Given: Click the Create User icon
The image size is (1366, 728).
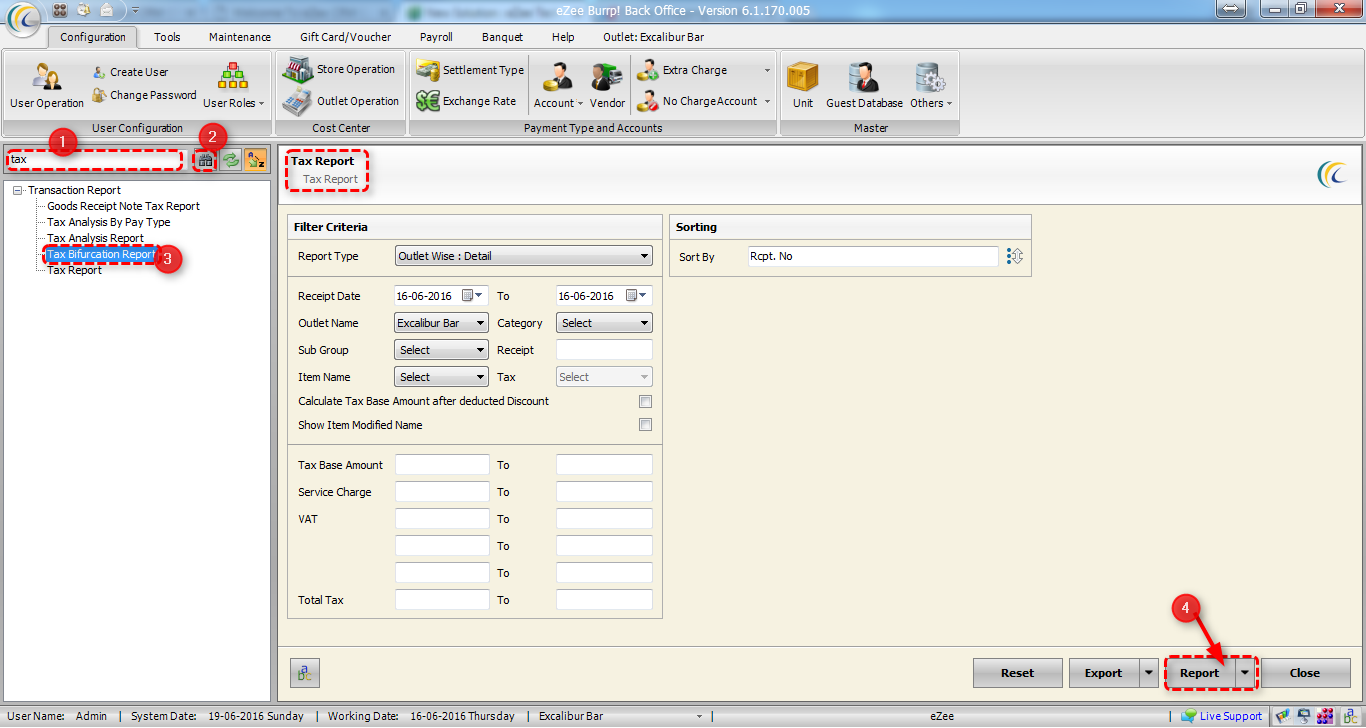Looking at the screenshot, I should (x=100, y=72).
